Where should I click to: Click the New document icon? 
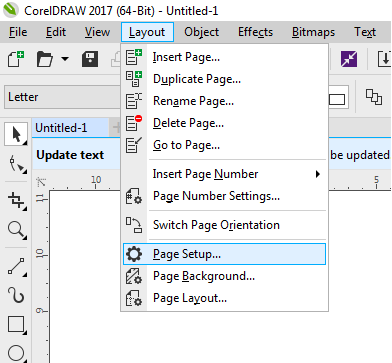point(16,59)
